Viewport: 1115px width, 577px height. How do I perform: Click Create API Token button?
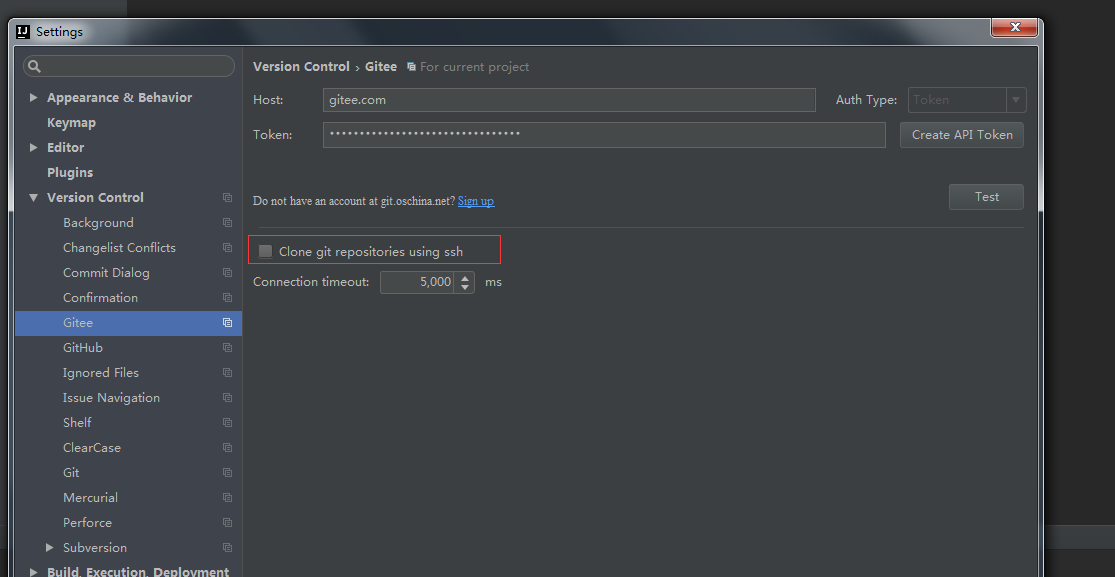(x=961, y=134)
